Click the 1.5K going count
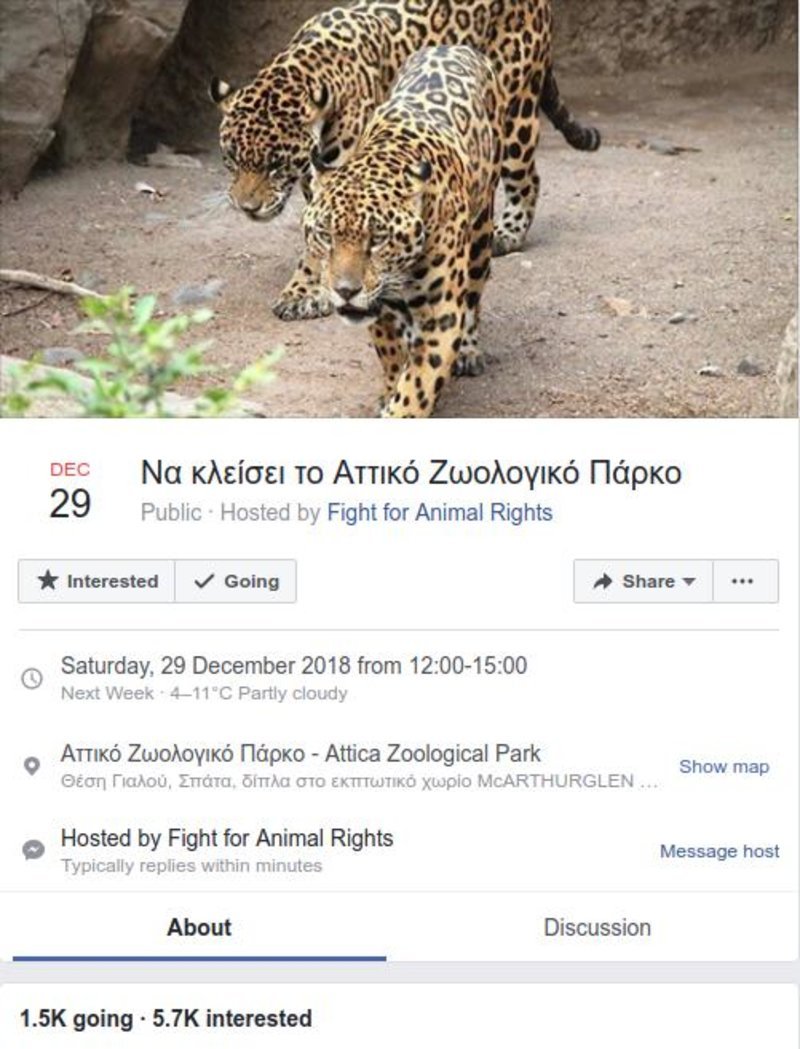 tap(76, 1019)
